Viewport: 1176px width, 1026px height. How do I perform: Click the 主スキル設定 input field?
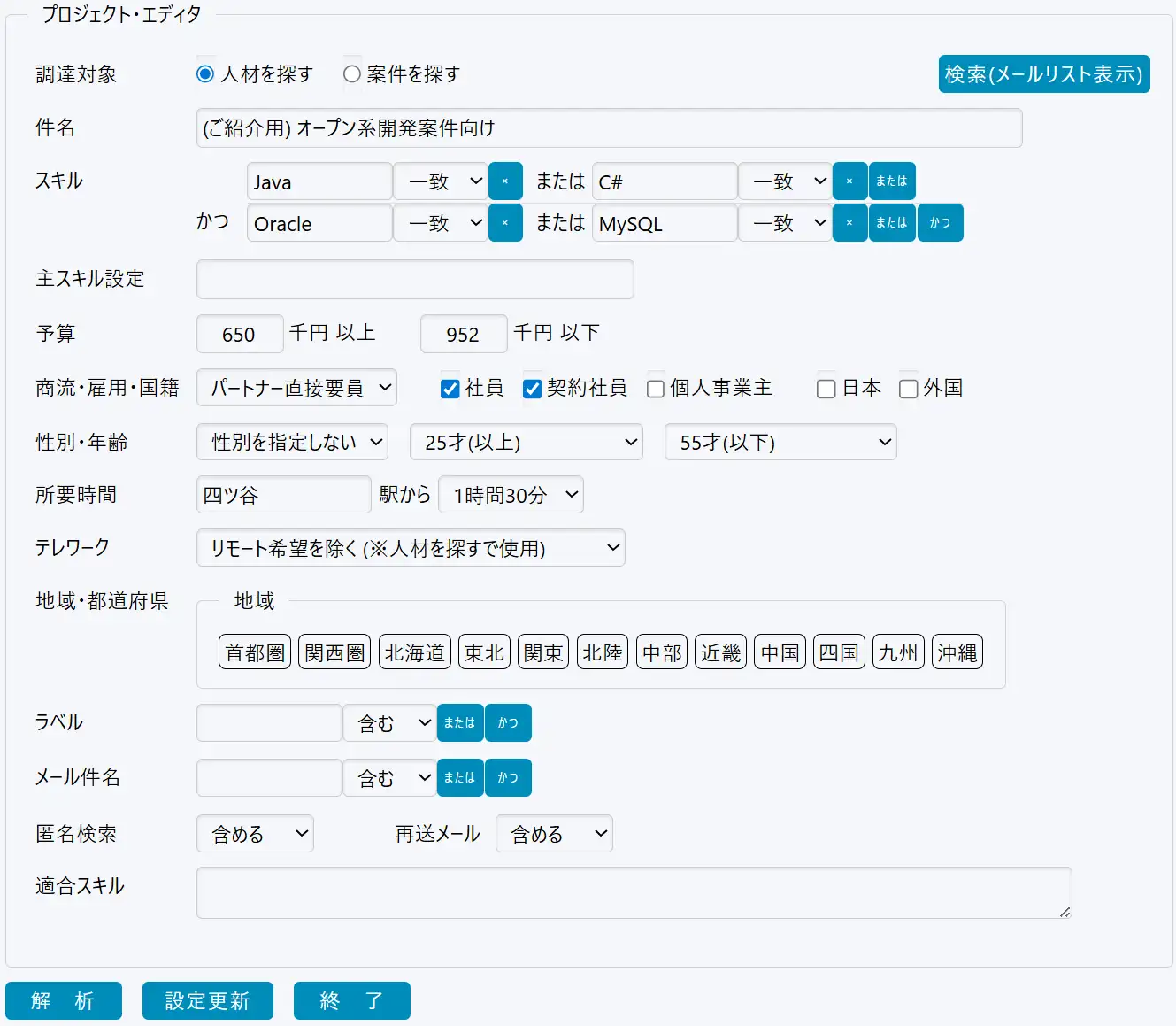tap(415, 280)
